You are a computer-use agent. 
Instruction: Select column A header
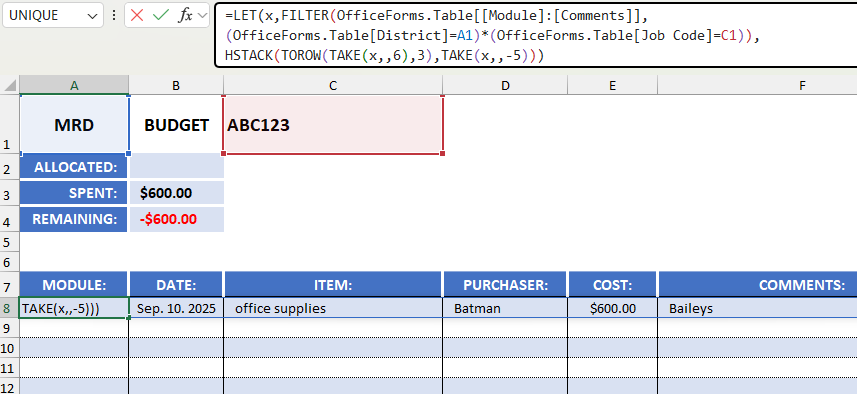point(74,85)
